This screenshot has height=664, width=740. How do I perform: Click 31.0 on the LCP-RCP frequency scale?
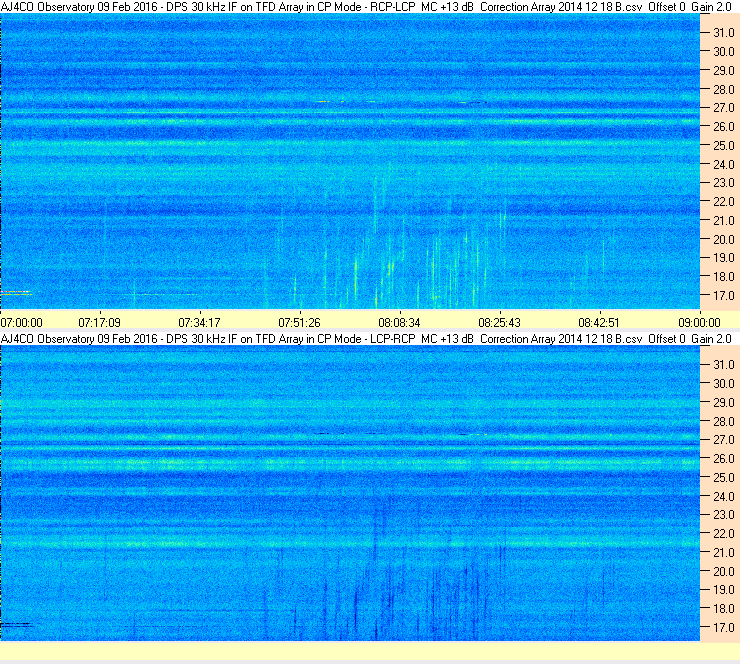(x=724, y=364)
